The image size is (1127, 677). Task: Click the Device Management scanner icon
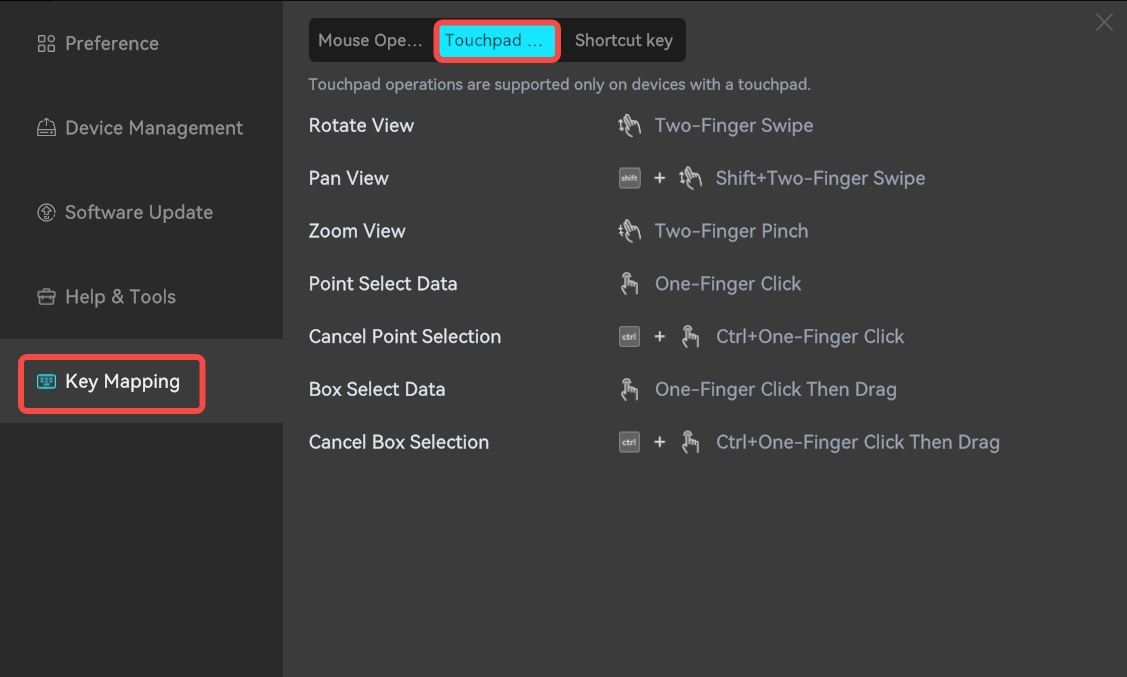(46, 128)
